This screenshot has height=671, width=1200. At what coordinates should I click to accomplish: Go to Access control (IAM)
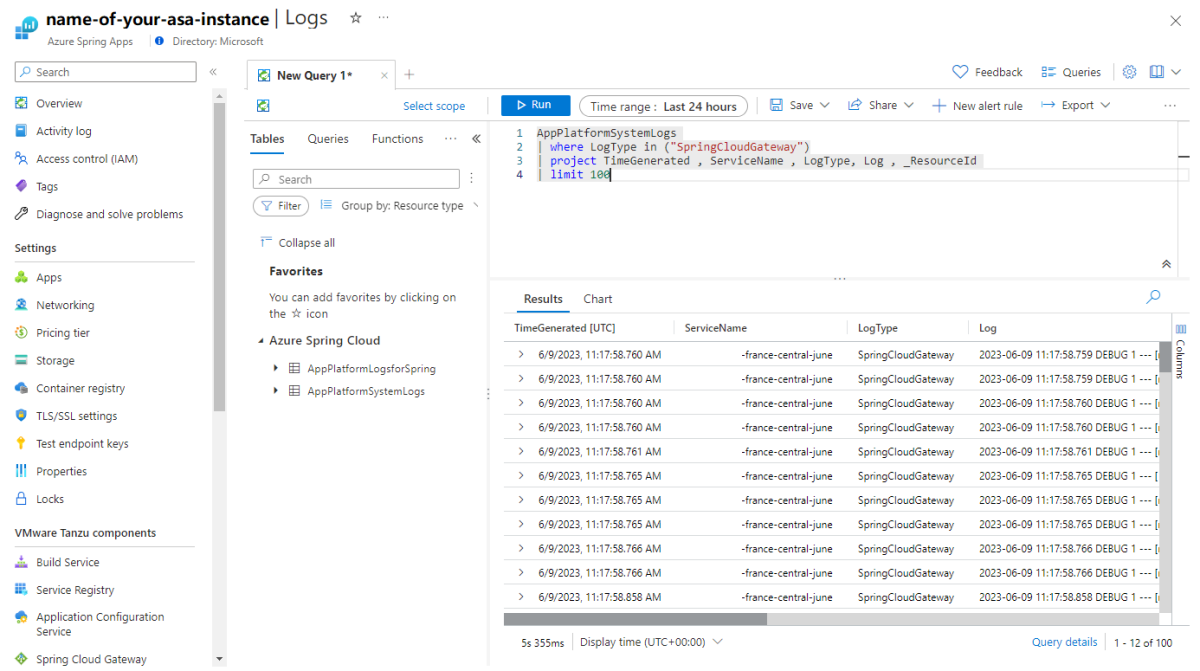(x=87, y=159)
